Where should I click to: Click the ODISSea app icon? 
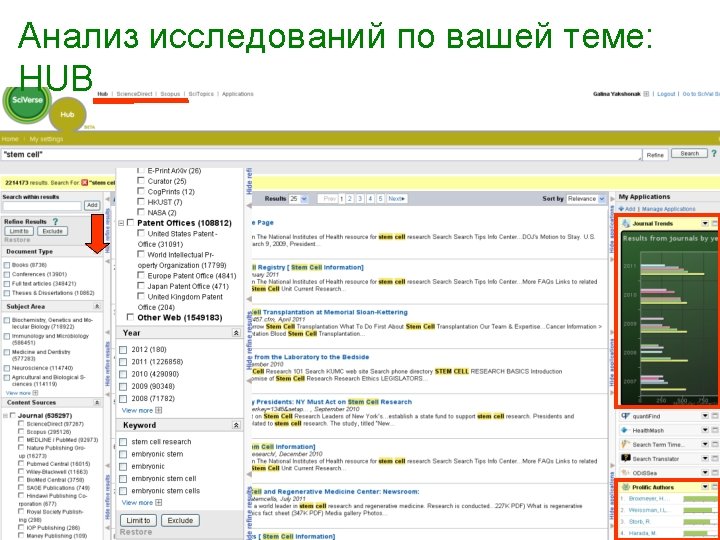click(x=625, y=472)
